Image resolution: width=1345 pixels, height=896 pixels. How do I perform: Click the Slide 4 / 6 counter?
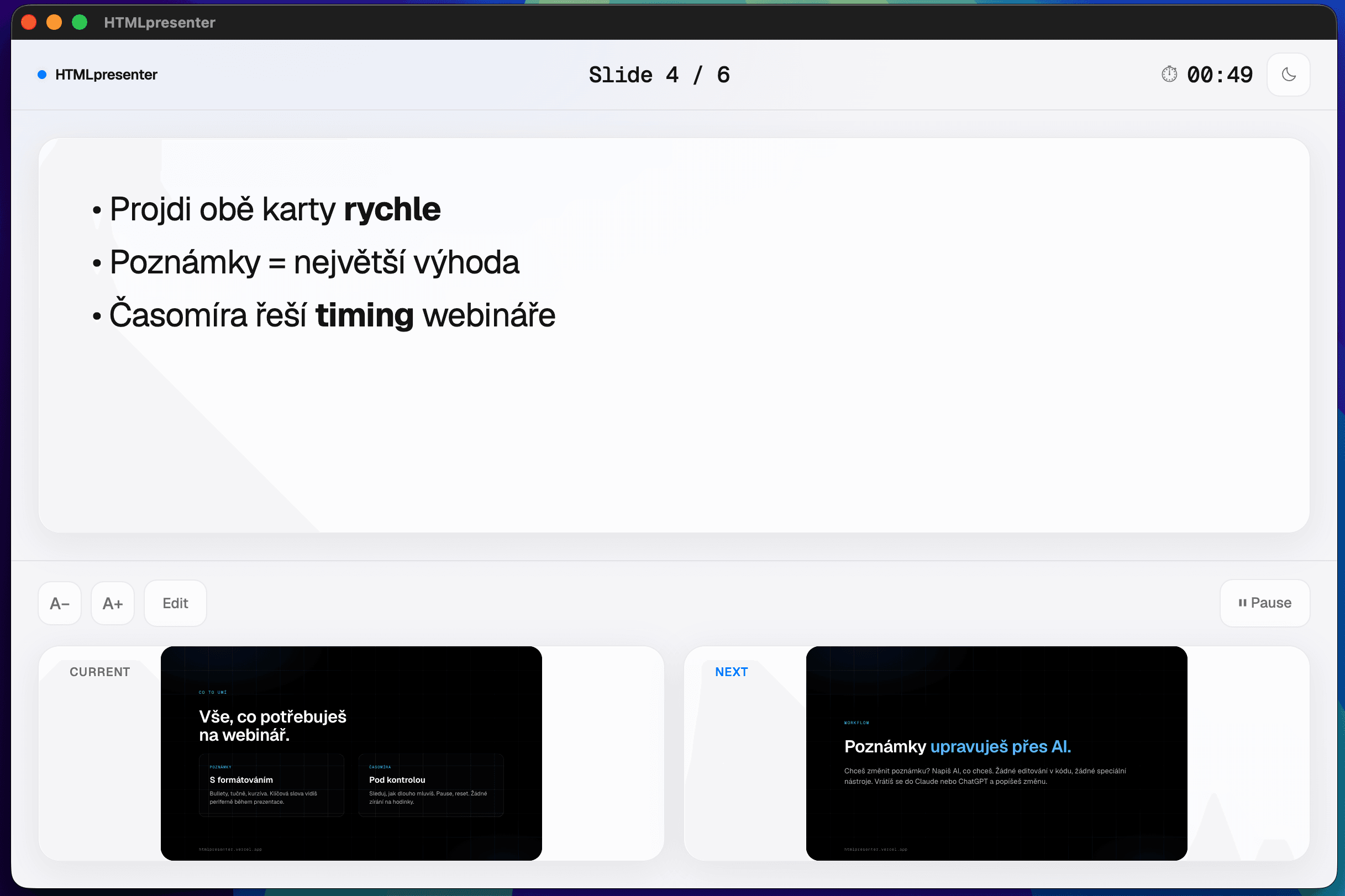click(x=659, y=75)
